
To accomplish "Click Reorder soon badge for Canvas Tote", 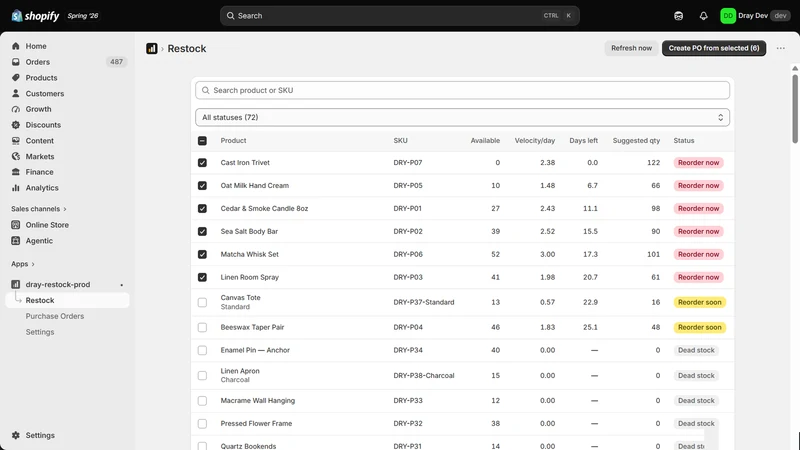I will [x=699, y=303].
